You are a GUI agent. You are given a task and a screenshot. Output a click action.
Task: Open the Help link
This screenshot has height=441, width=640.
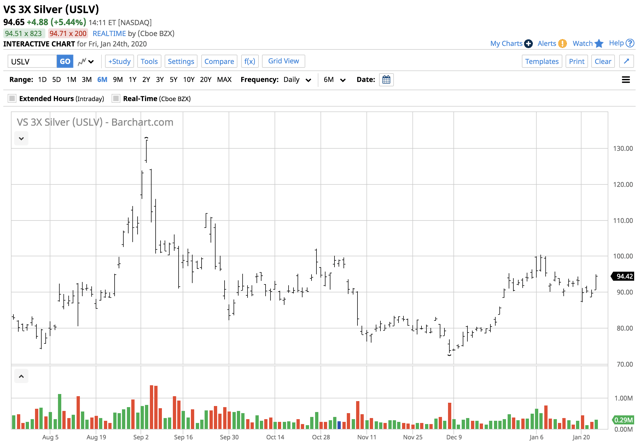[x=616, y=43]
